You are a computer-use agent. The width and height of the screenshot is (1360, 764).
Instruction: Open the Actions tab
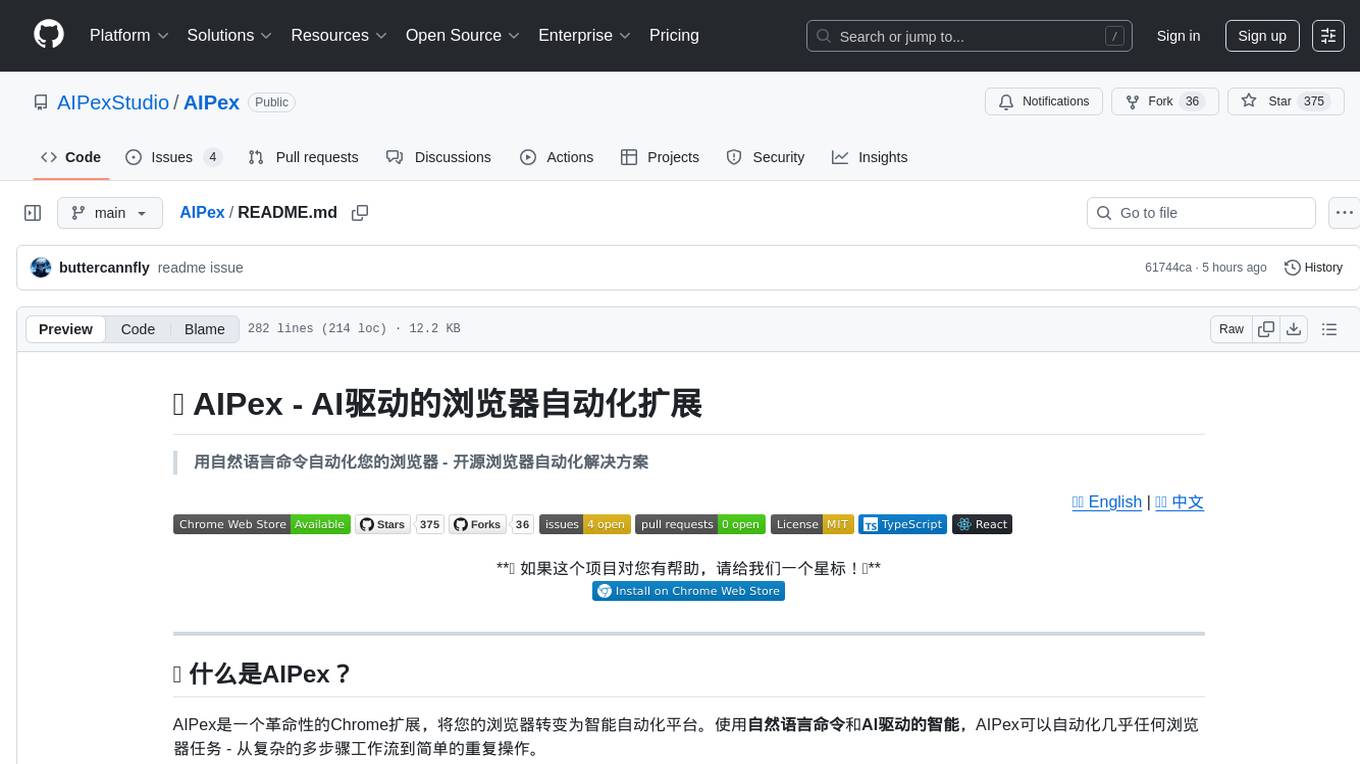(x=557, y=157)
